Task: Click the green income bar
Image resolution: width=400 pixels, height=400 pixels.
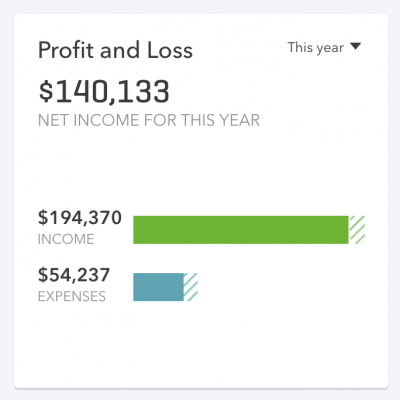Action: 241,230
